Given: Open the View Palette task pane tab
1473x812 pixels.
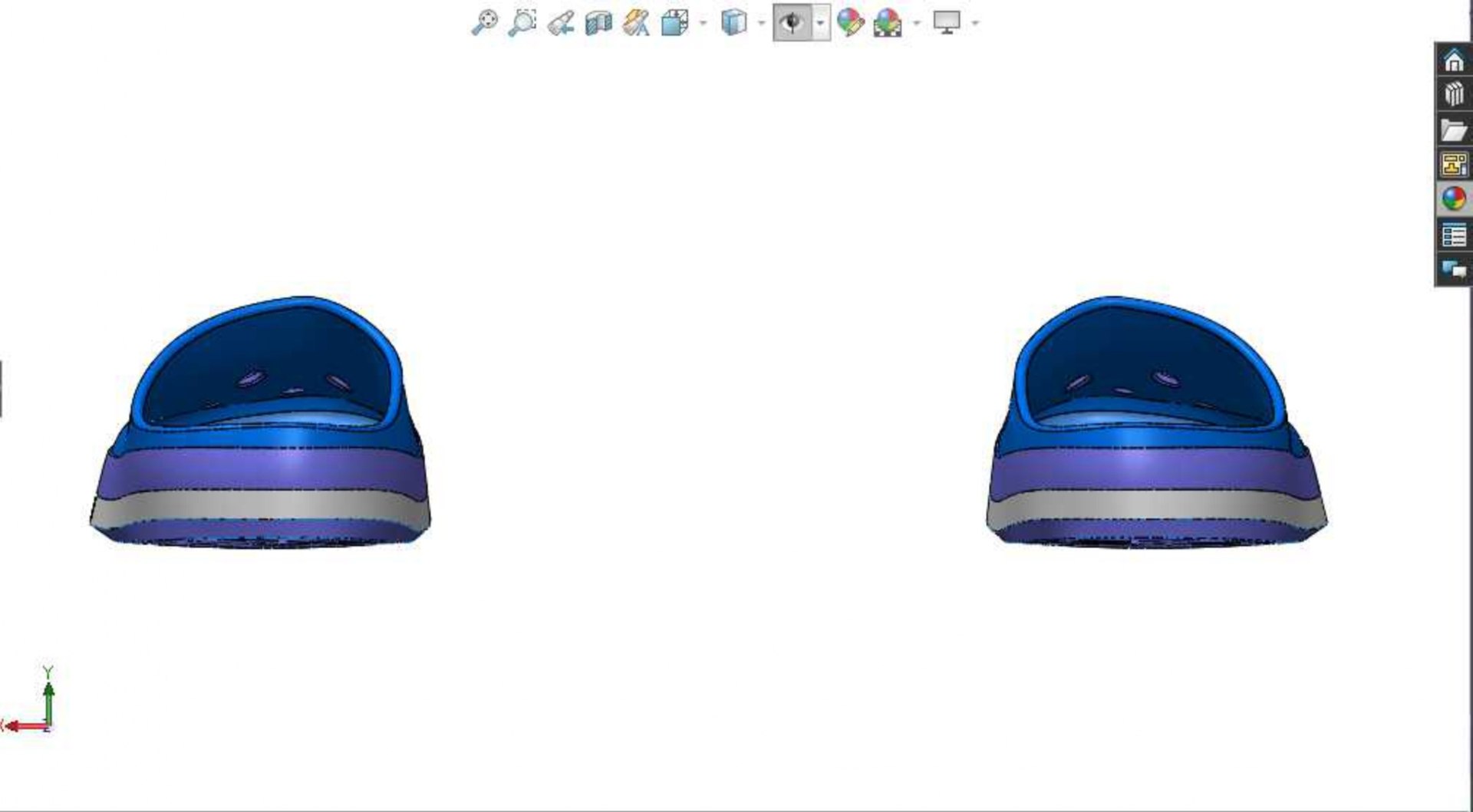Looking at the screenshot, I should (x=1454, y=165).
